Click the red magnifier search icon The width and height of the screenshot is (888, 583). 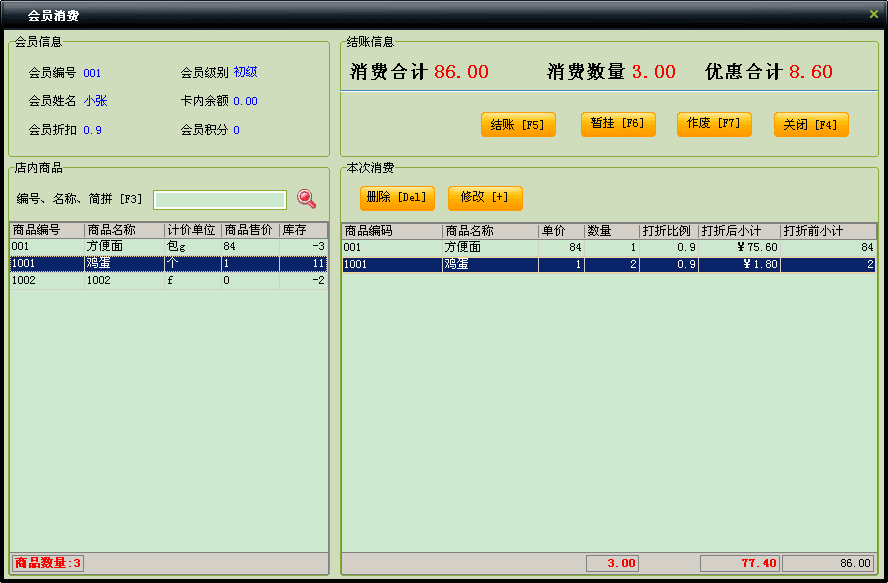pos(306,199)
